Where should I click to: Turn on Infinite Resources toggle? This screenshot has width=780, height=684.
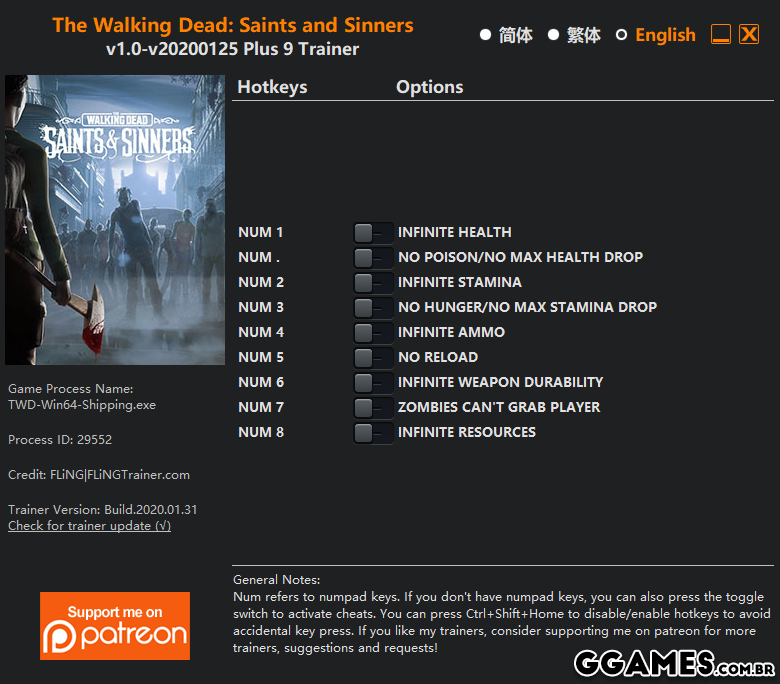(373, 432)
